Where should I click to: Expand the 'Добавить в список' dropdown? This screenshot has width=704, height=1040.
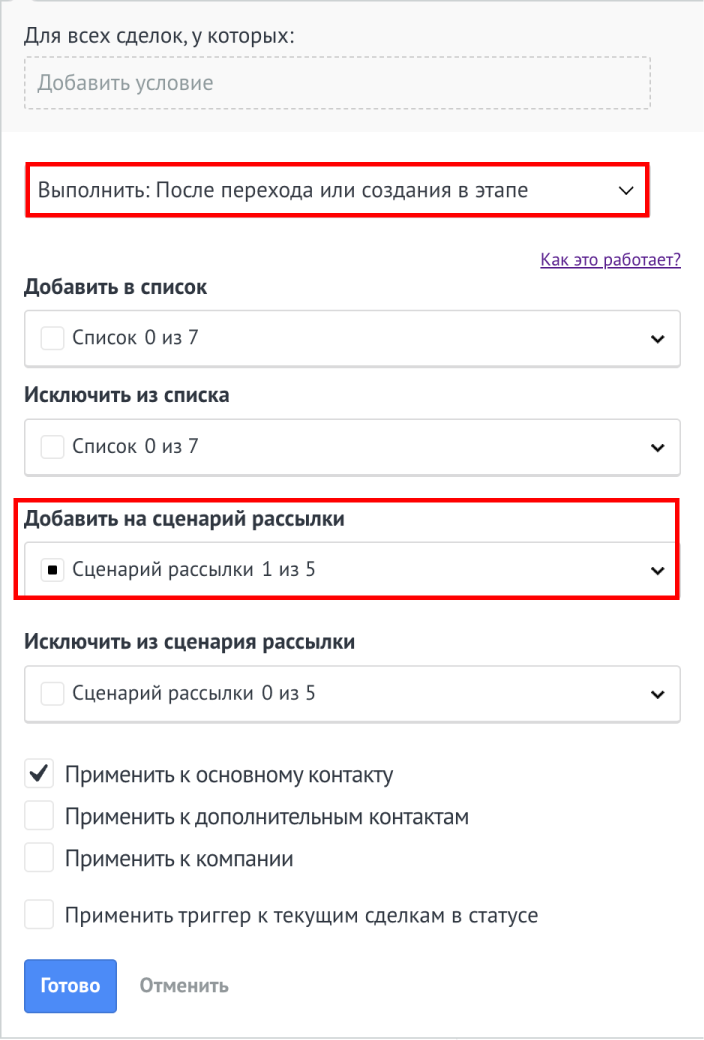(350, 338)
